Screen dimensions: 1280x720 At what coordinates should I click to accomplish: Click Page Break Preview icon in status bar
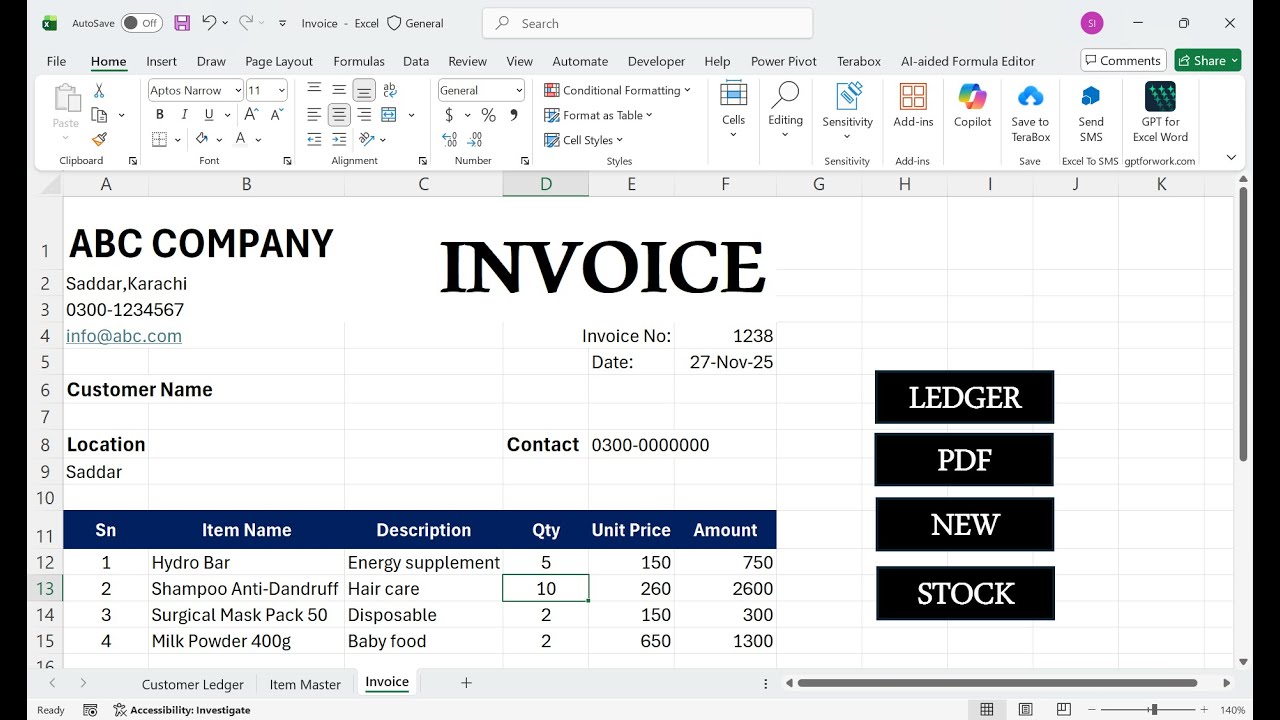[x=1063, y=710]
